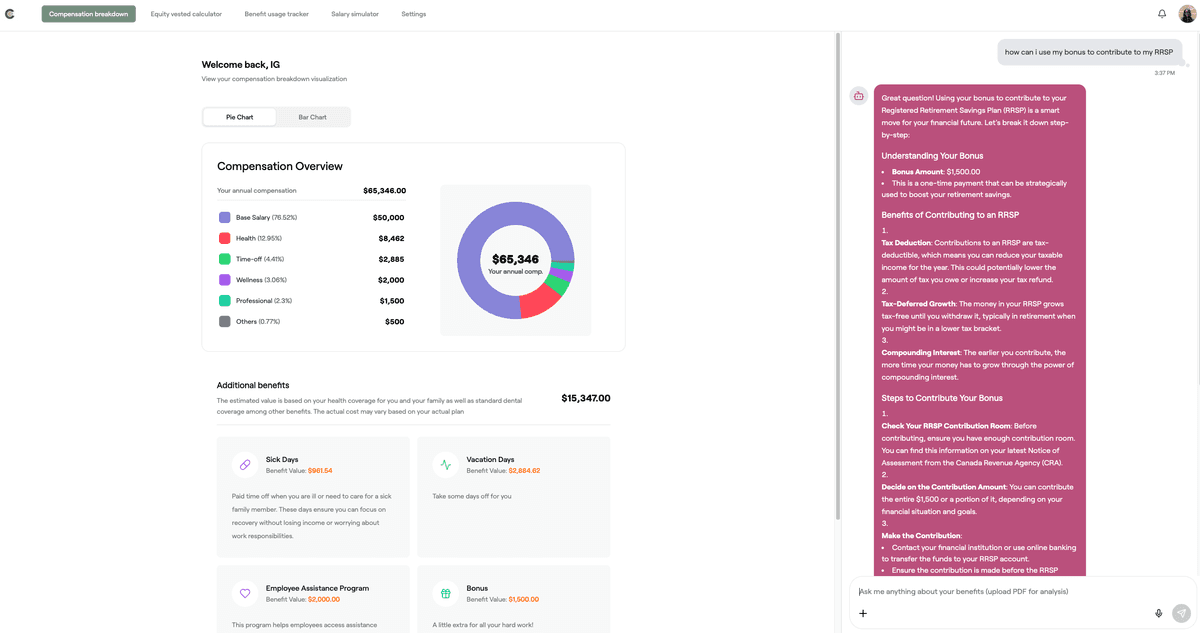The width and height of the screenshot is (1200, 633).
Task: Click the Sick Days pencil icon
Action: (x=244, y=464)
